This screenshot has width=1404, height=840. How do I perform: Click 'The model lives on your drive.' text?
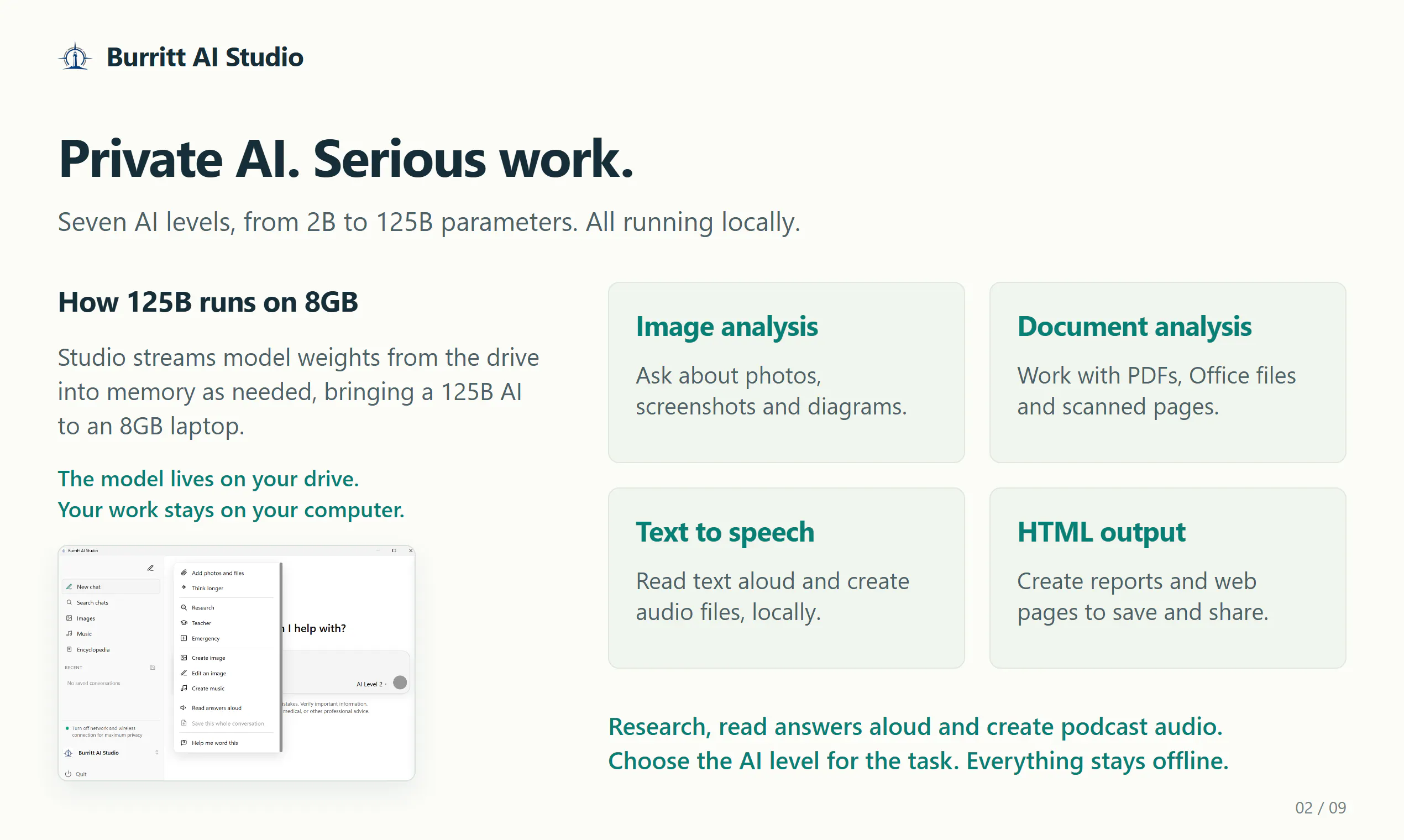click(x=208, y=479)
